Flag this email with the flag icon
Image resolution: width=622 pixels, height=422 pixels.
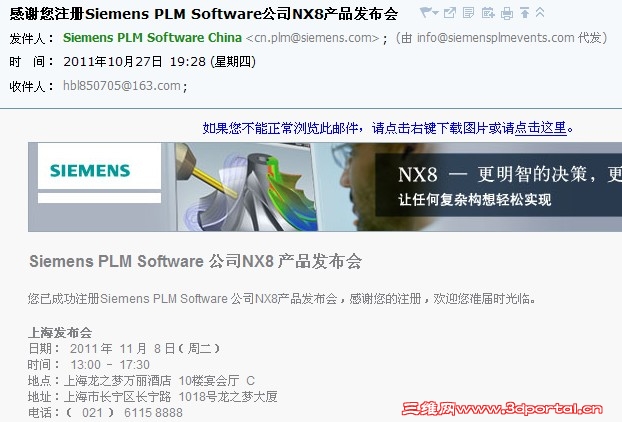(x=426, y=13)
